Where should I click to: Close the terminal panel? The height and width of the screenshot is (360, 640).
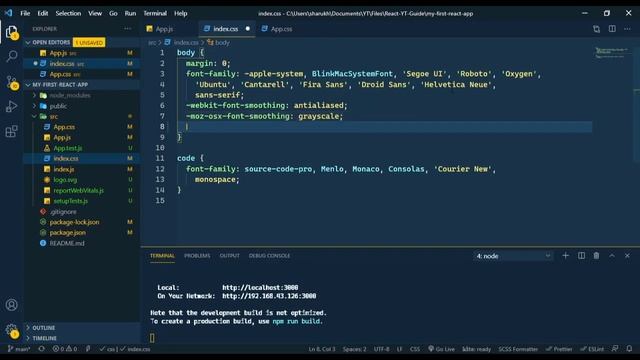[x=627, y=256]
